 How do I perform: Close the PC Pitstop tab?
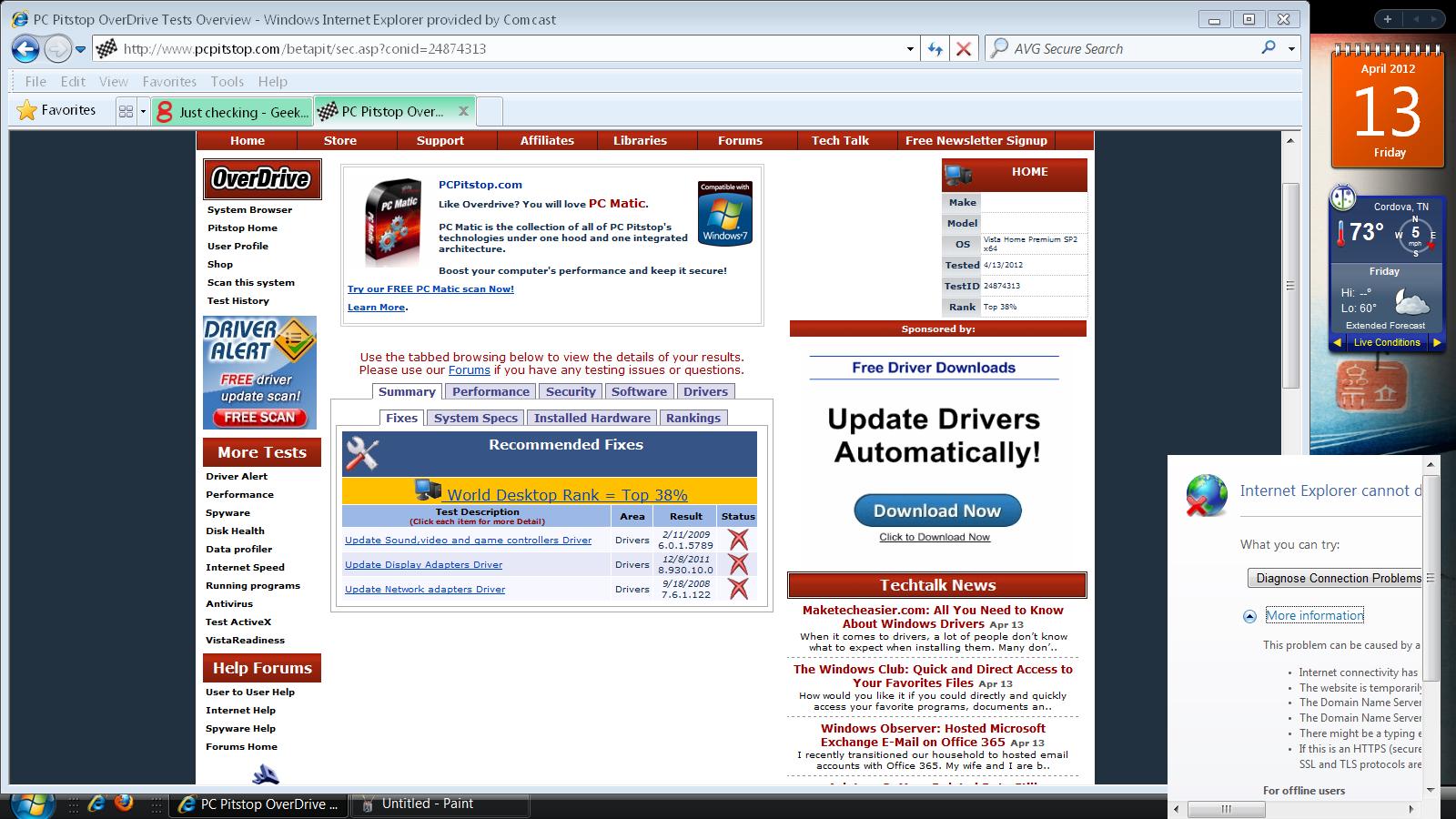pyautogui.click(x=463, y=111)
